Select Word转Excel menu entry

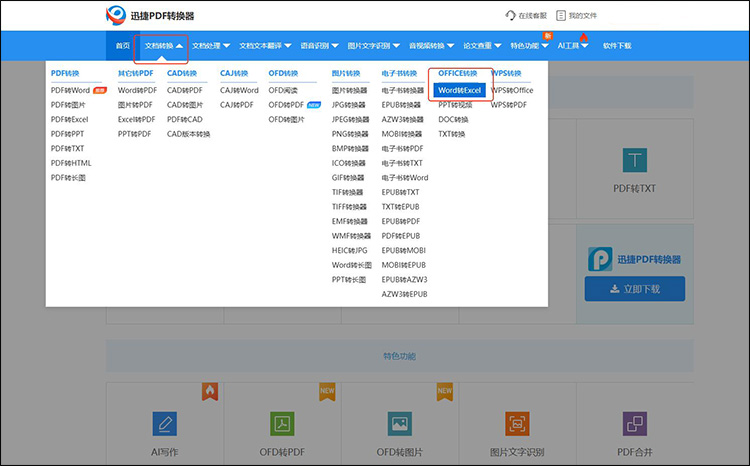click(459, 90)
